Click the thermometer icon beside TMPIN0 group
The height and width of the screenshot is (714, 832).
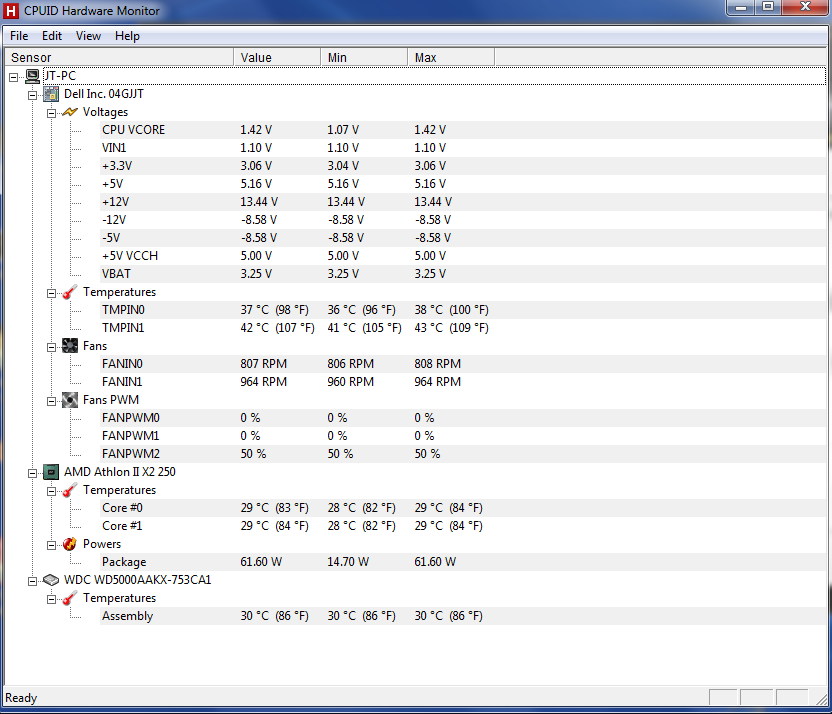coord(70,292)
